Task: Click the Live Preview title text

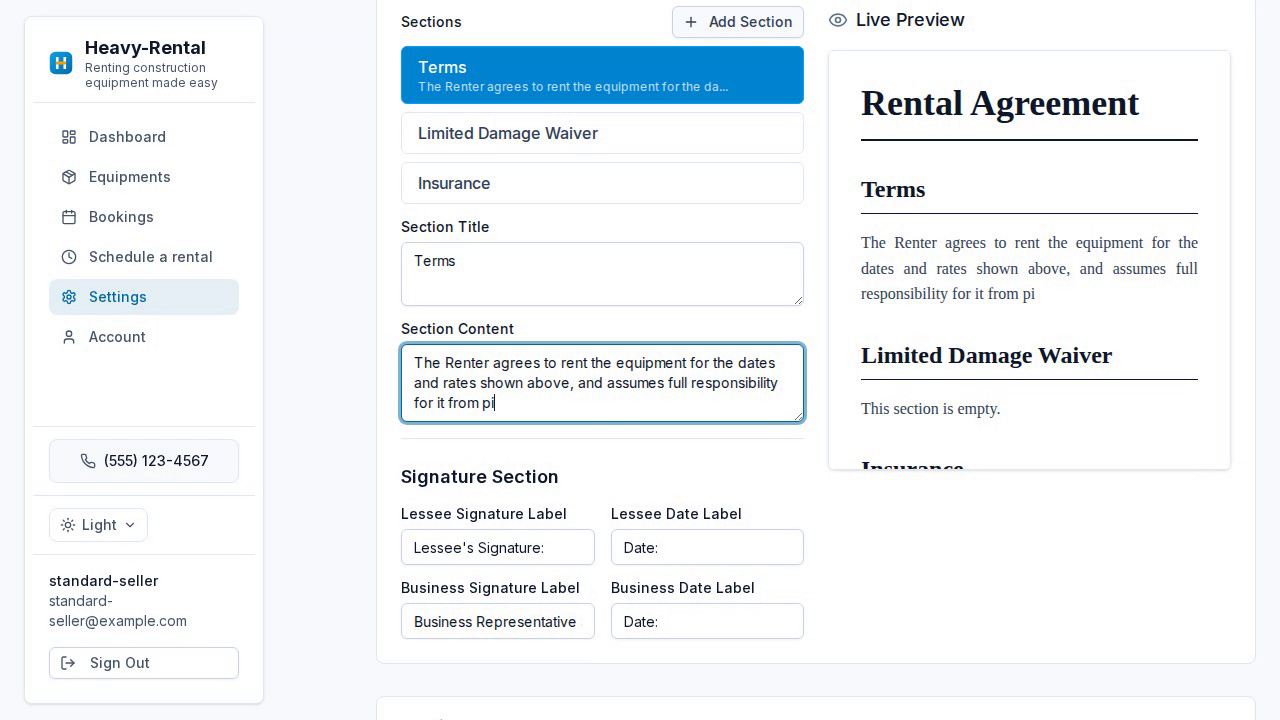Action: [910, 20]
